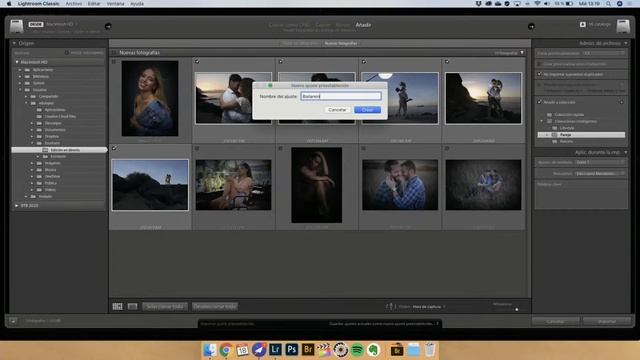The height and width of the screenshot is (360, 640).
Task: Open Final Cut Pro from the dock
Action: 324,350
